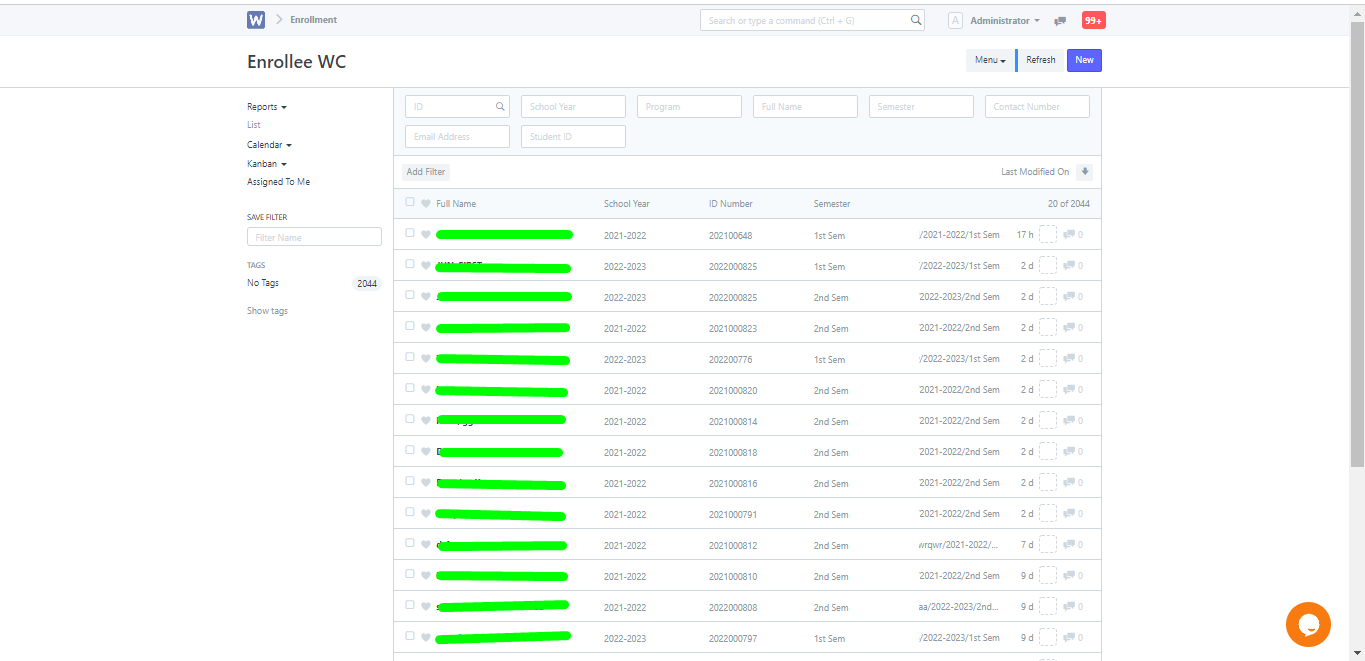Tick the select-all checkbox in the list header
The width and height of the screenshot is (1365, 661).
point(410,202)
